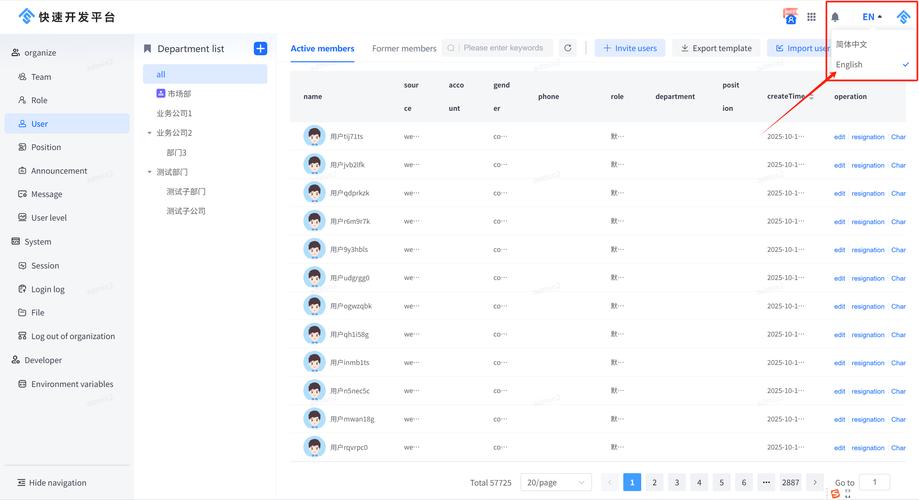Click the avatar of user 用户tij71ts
Image resolution: width=919 pixels, height=500 pixels.
click(314, 136)
